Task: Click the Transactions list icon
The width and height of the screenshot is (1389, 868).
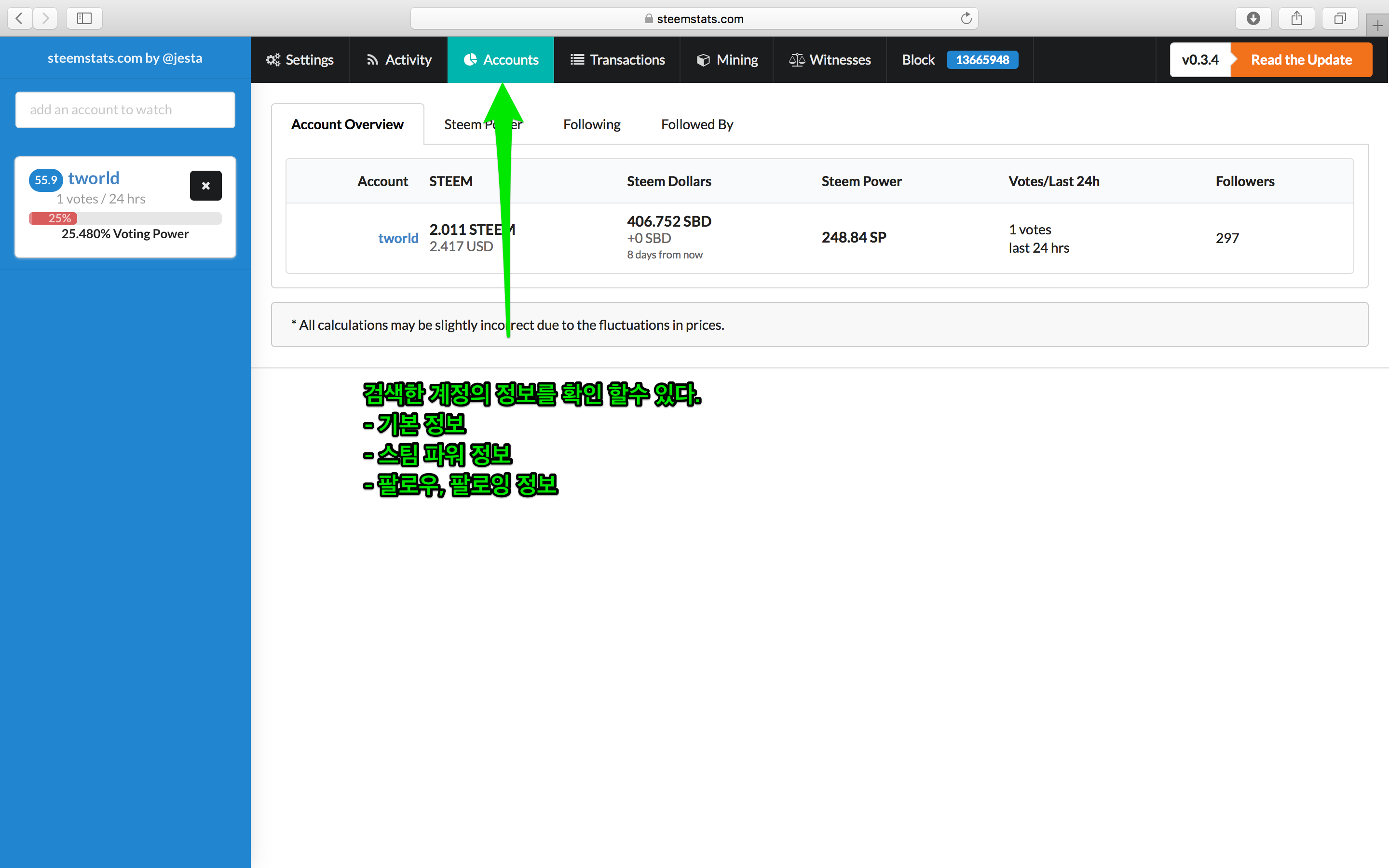Action: [577, 60]
